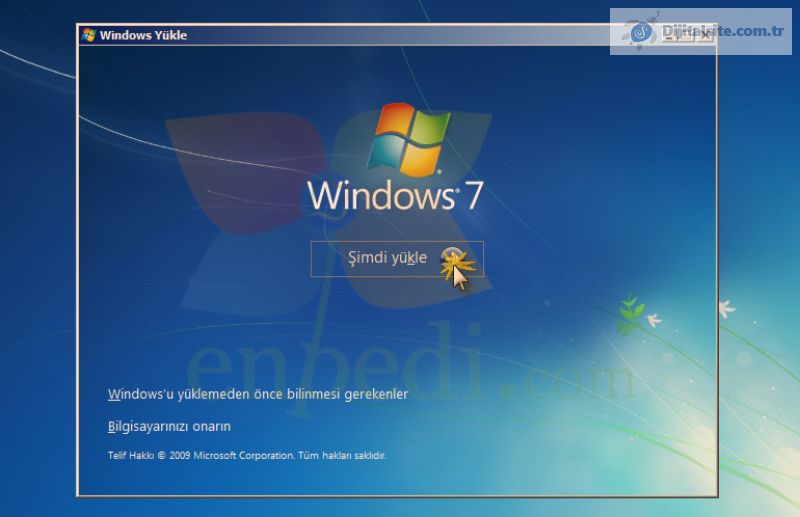
Task: Click the Şimdi yükle install button
Action: 397,259
